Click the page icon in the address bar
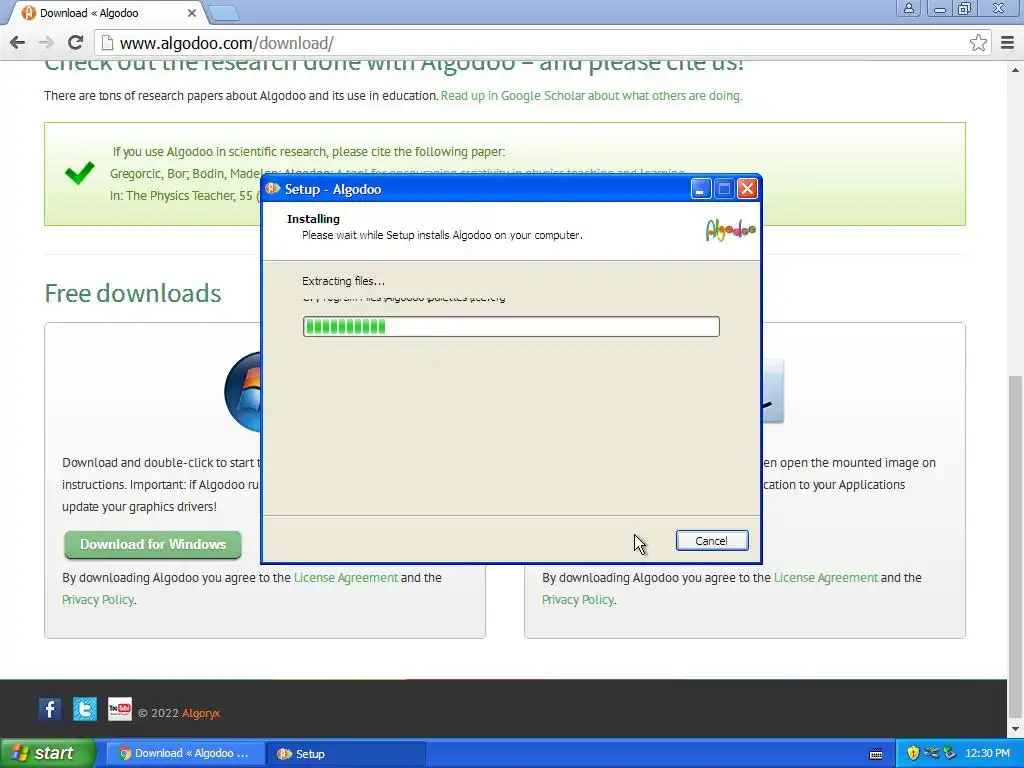The image size is (1024, 768). tap(108, 43)
